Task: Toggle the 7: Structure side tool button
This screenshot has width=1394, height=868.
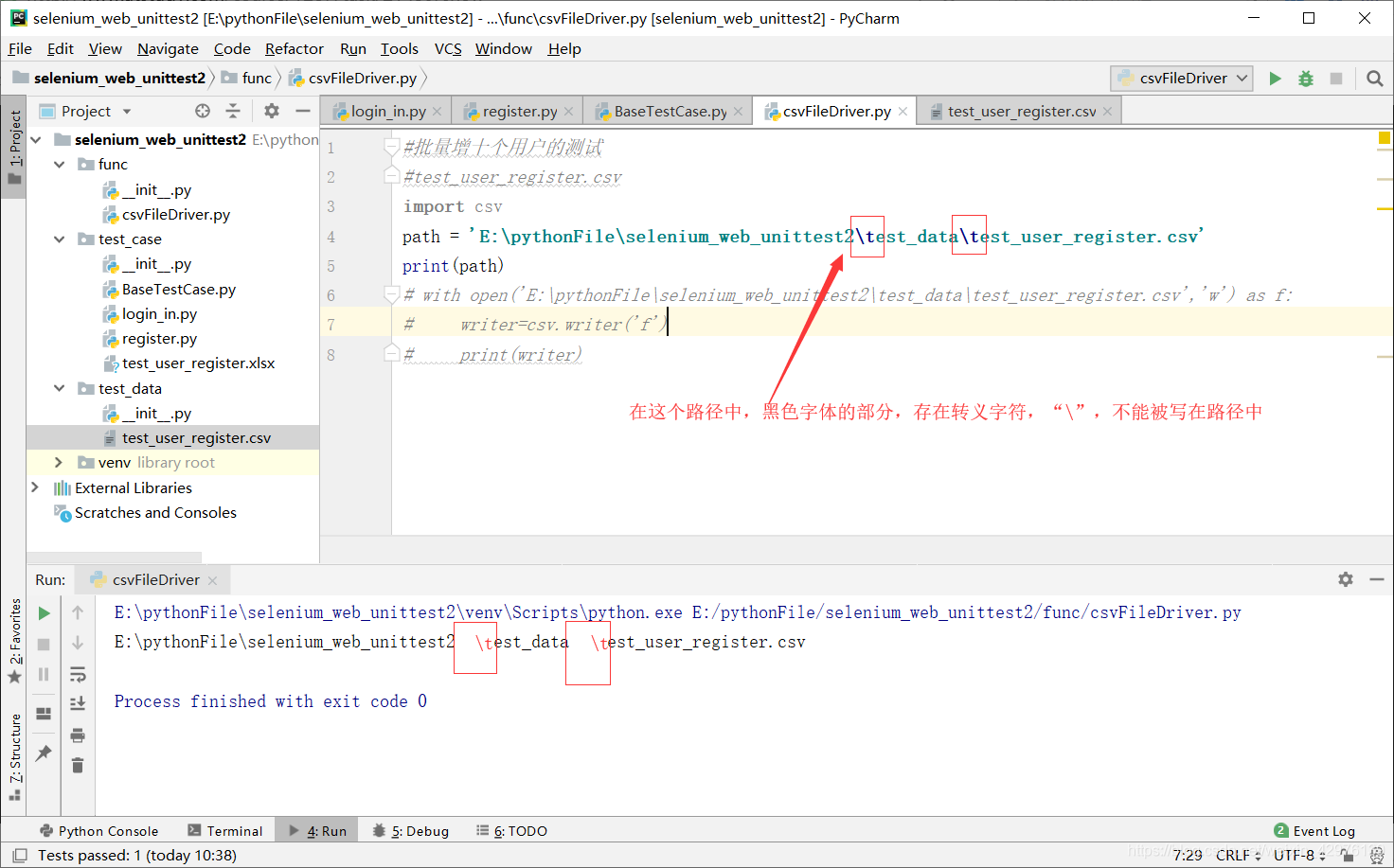Action: click(x=14, y=757)
